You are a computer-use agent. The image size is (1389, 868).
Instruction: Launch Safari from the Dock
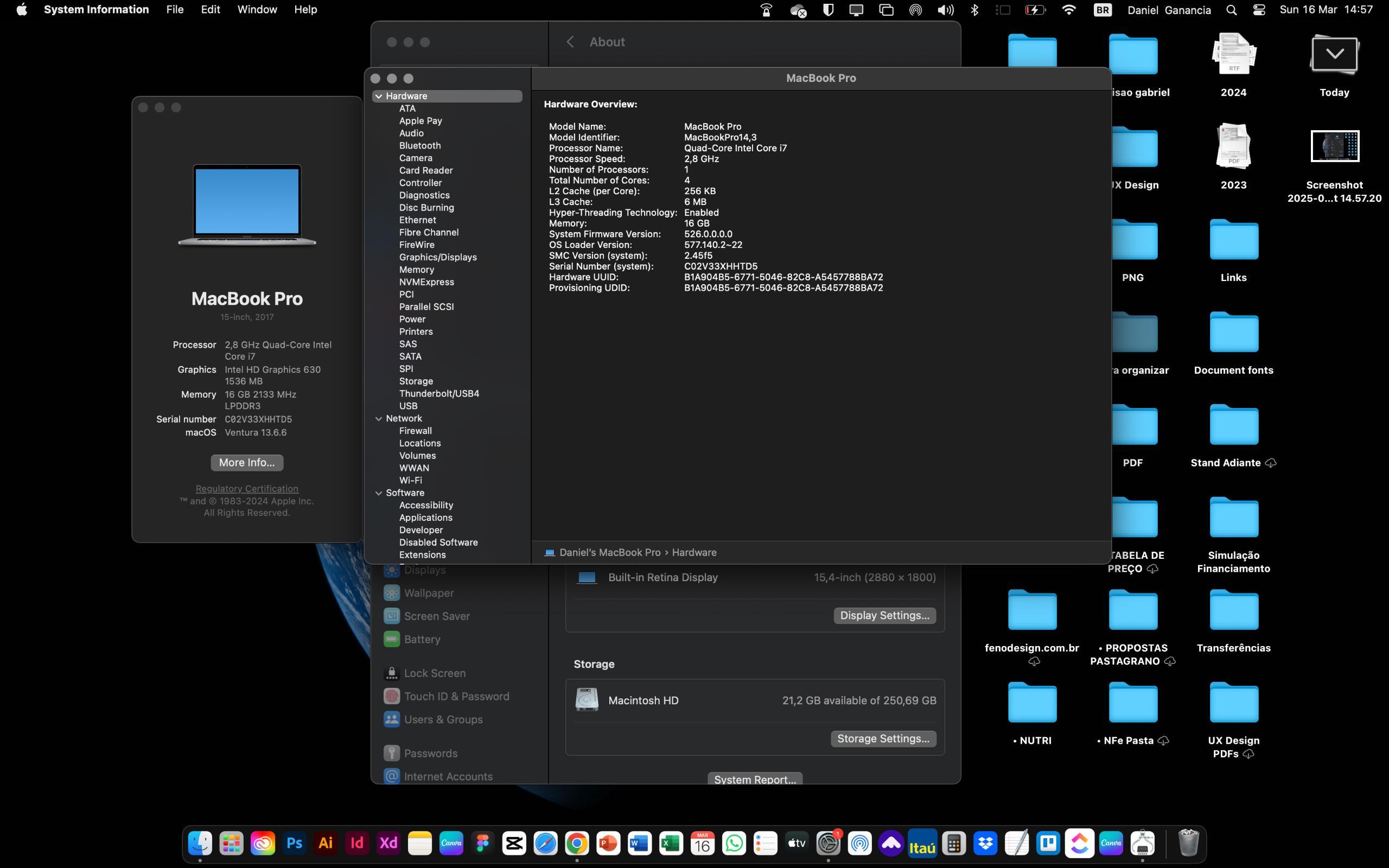[545, 843]
